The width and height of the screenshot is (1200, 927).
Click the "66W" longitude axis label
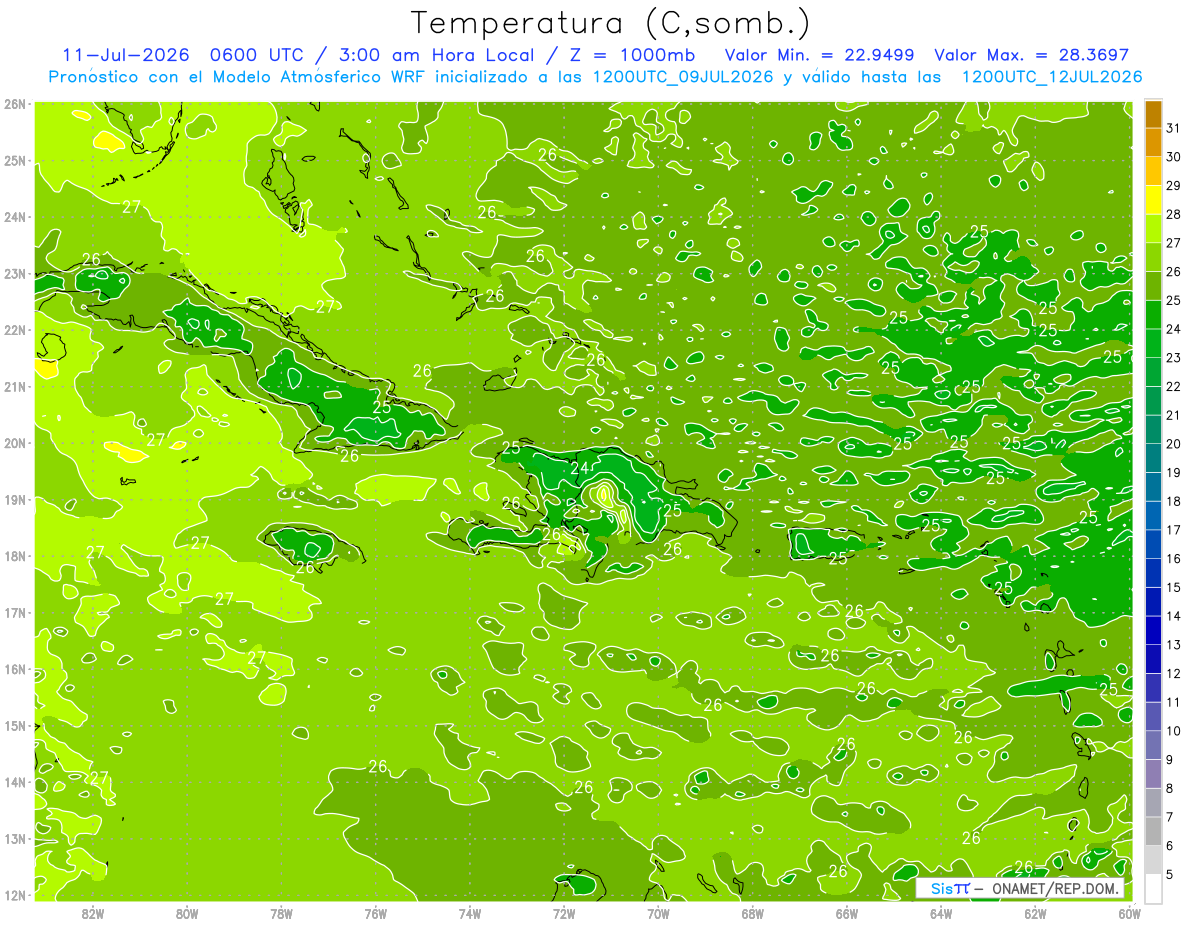[x=846, y=913]
